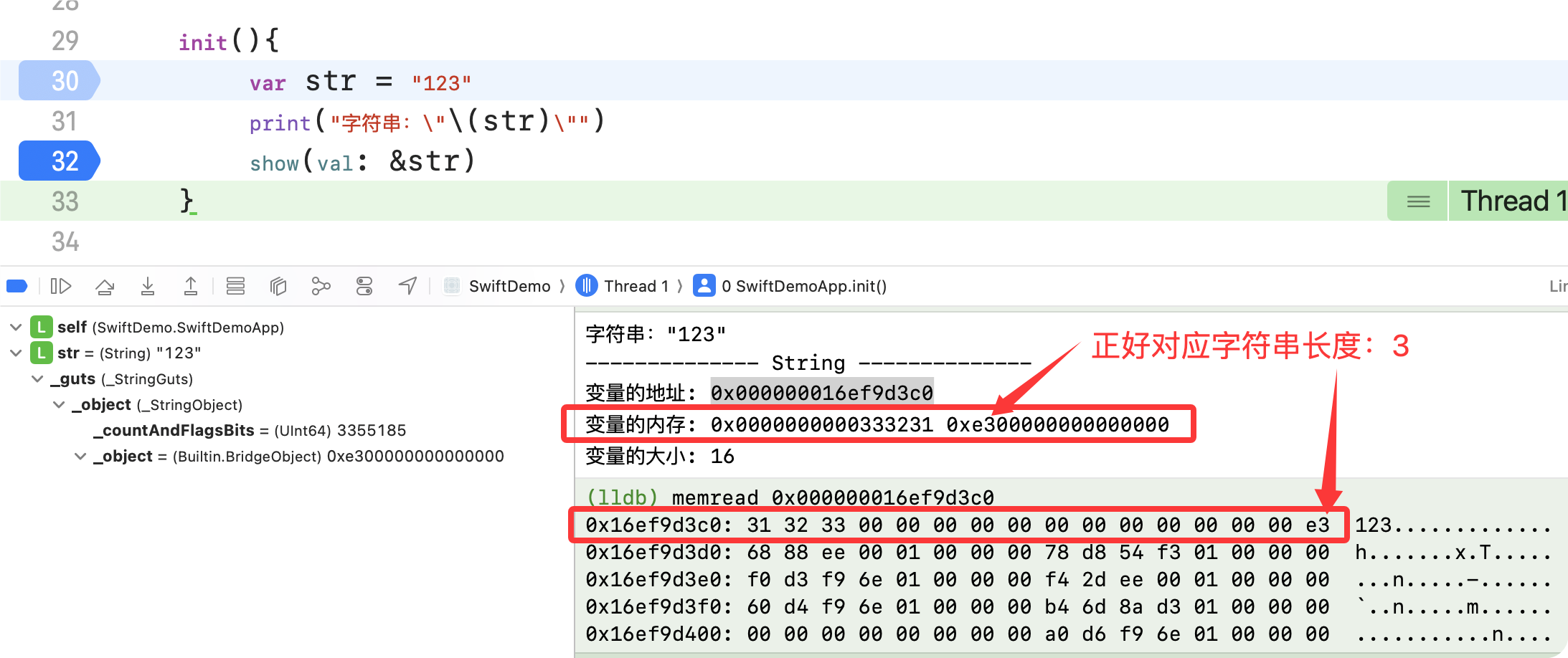Click the L badge next to self

[42, 327]
